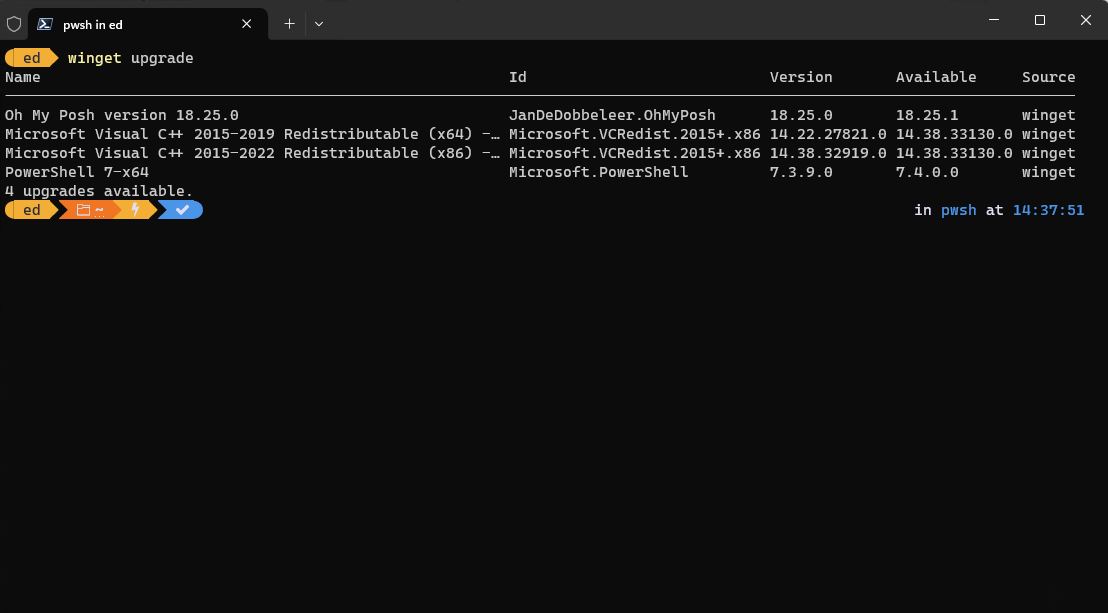Image resolution: width=1108 pixels, height=613 pixels.
Task: Click the PowerShell icon in the tab
Action: coord(45,24)
